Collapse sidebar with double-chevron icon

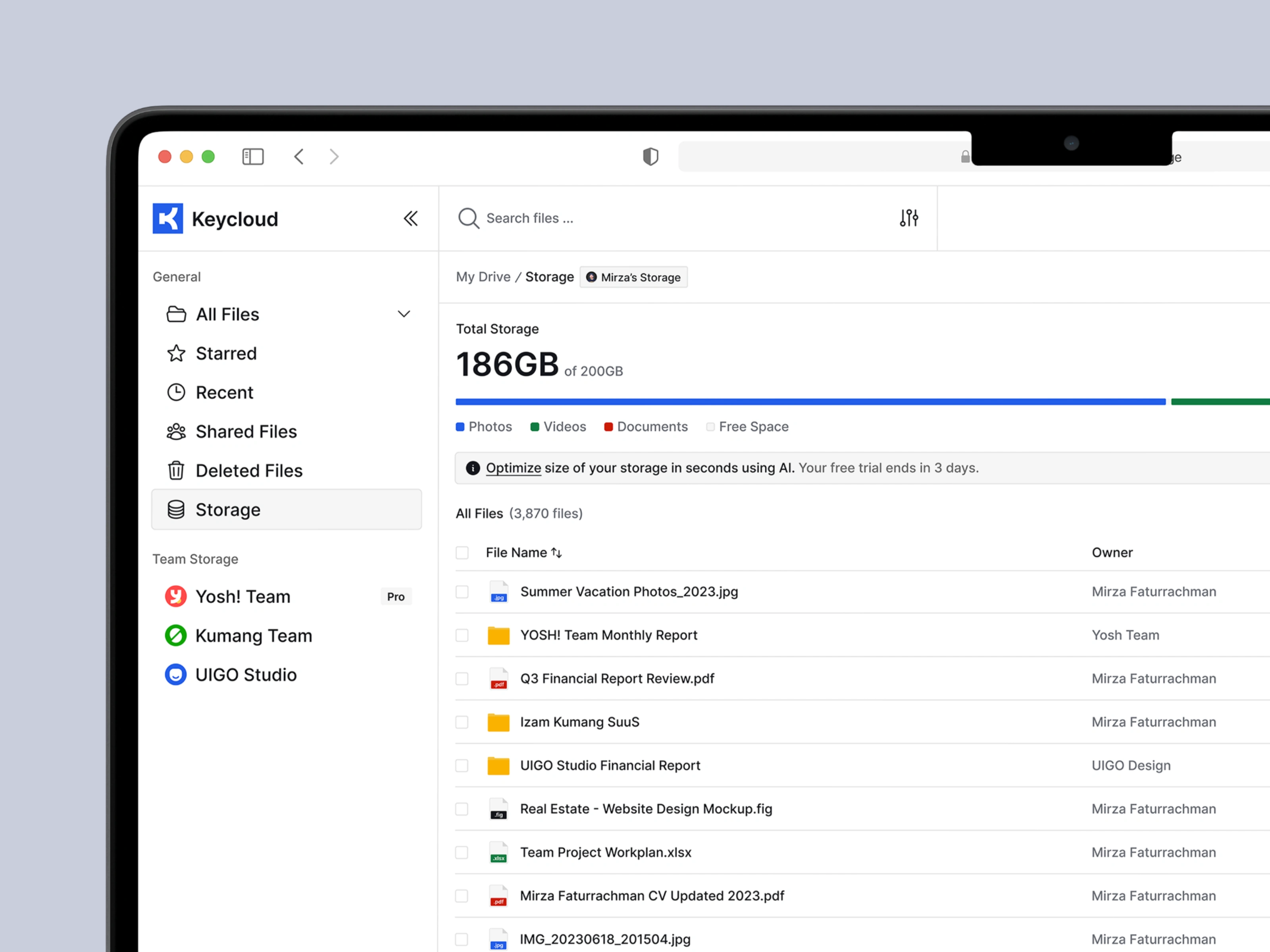click(x=410, y=218)
